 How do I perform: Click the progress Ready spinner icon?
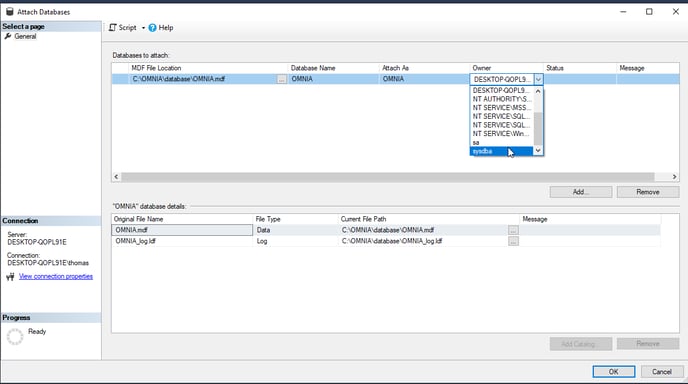coord(14,337)
